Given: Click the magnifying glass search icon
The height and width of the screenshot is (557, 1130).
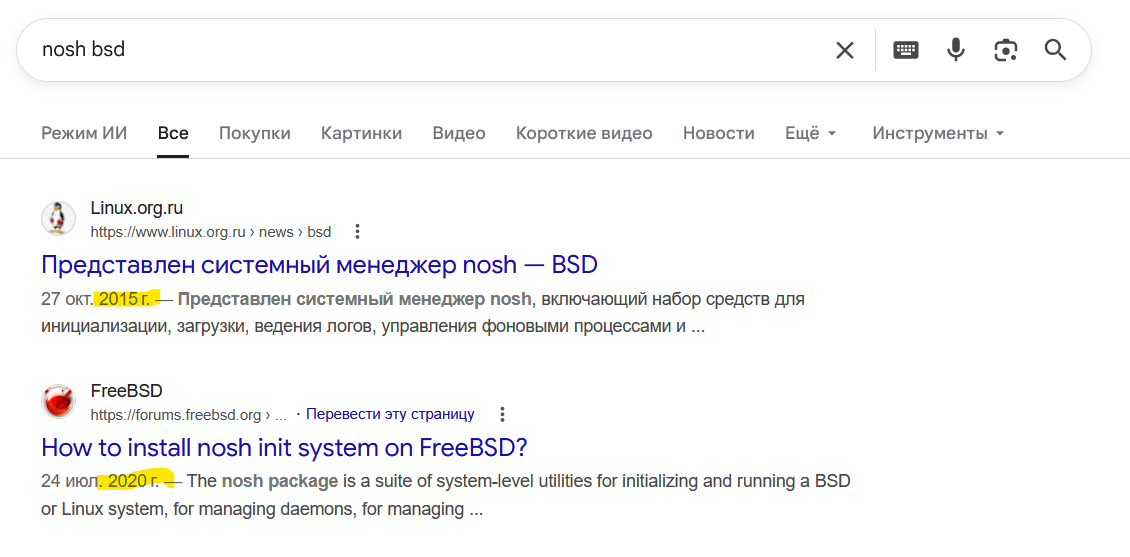Looking at the screenshot, I should (1055, 50).
